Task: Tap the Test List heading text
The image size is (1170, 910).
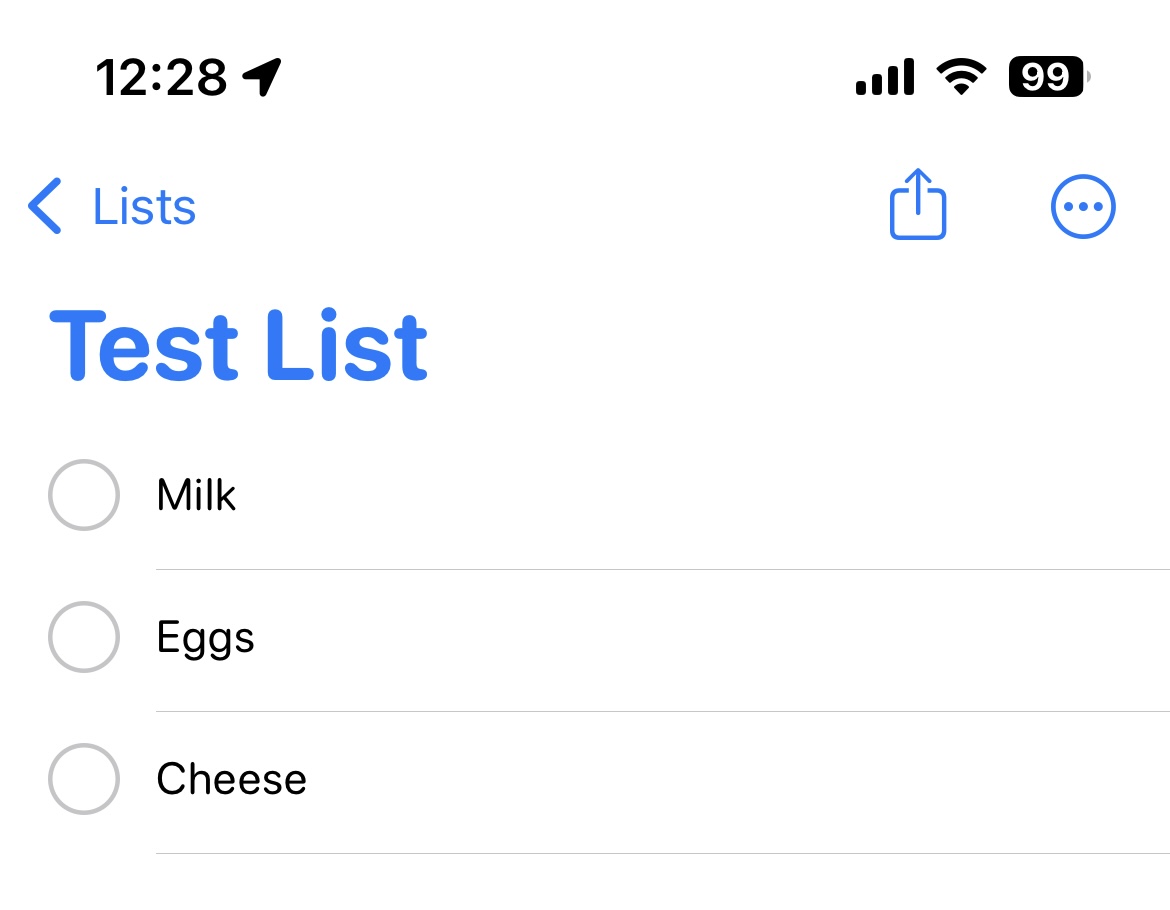Action: [x=237, y=345]
